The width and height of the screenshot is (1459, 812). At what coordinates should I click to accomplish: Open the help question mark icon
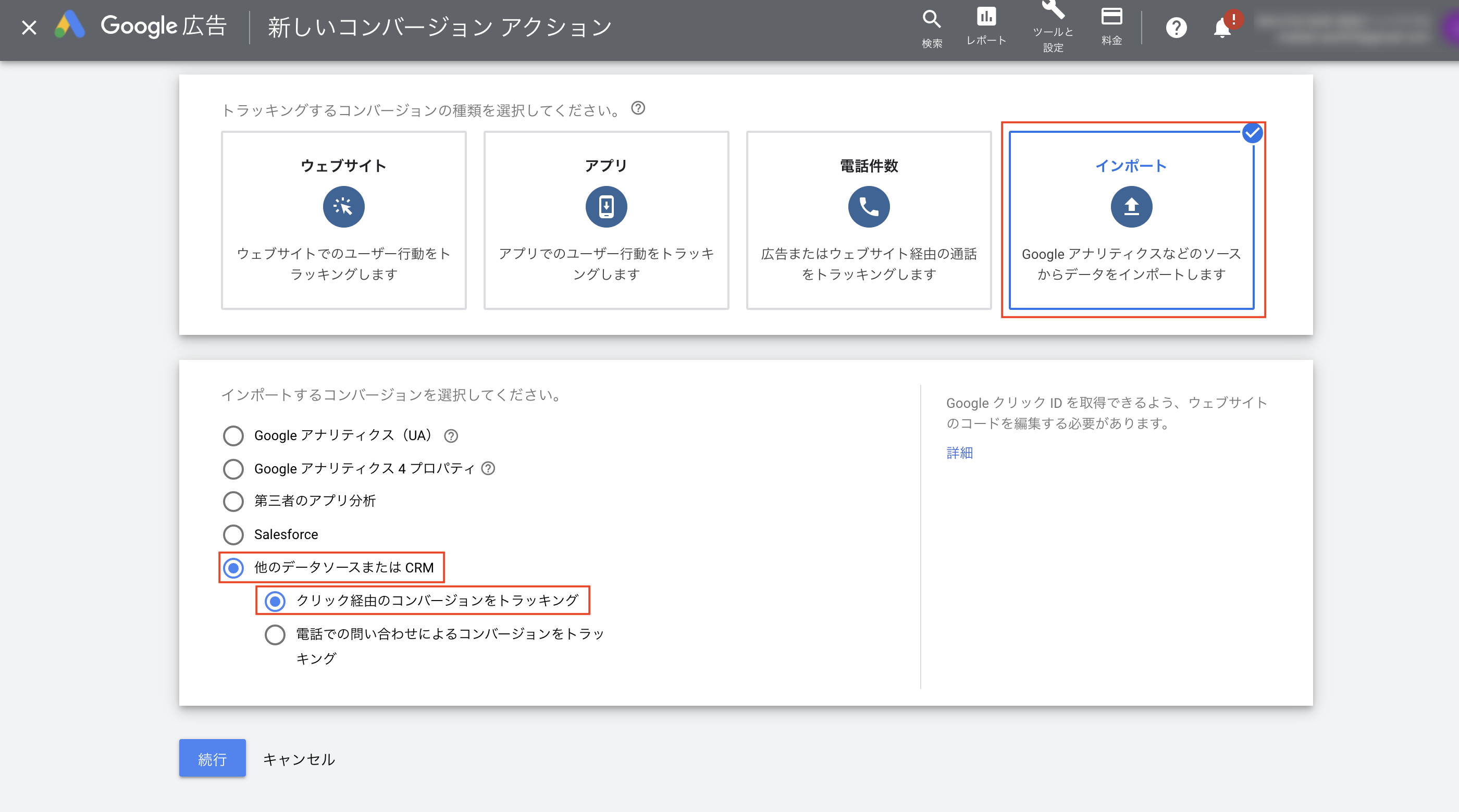[x=1177, y=28]
